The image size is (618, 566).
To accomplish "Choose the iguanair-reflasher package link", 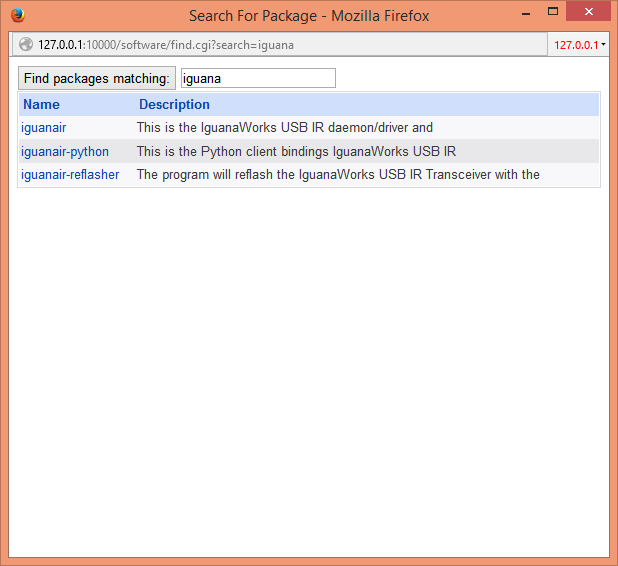I will tap(70, 175).
